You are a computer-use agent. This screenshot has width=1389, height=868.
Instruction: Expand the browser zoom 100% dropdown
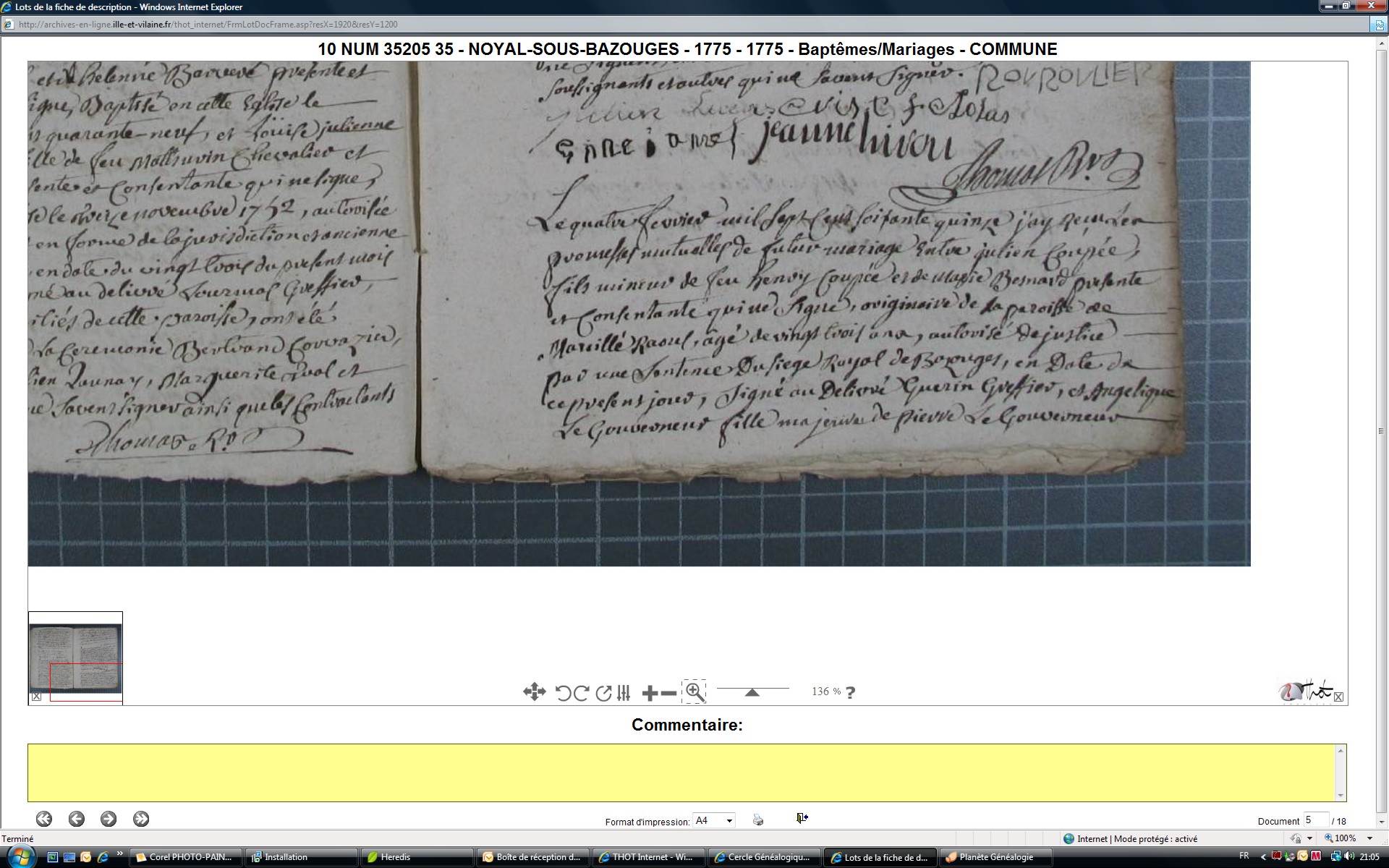(1369, 838)
